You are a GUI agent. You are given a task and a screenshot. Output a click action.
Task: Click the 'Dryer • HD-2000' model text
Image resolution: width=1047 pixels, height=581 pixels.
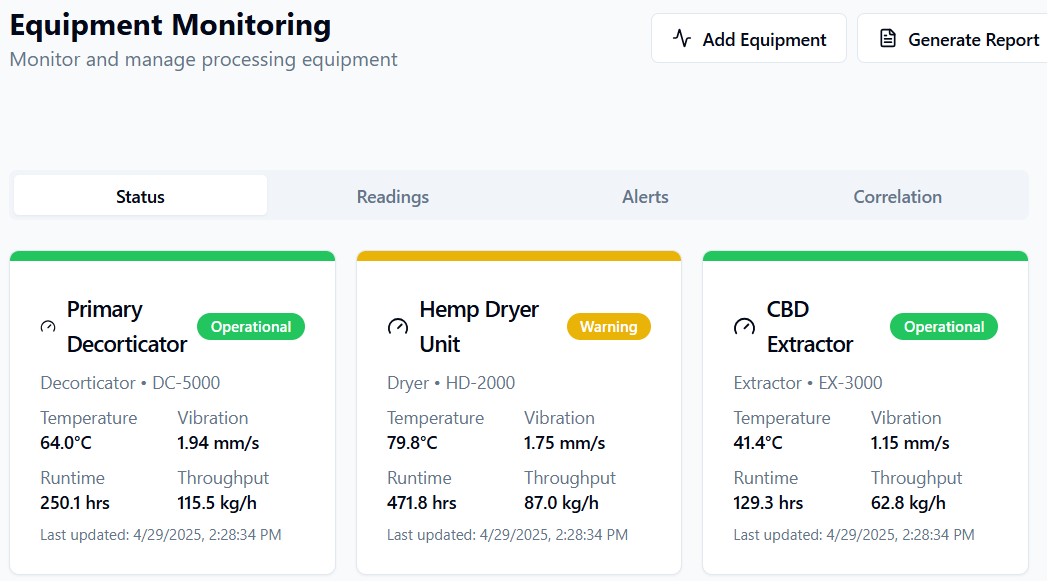(x=451, y=383)
